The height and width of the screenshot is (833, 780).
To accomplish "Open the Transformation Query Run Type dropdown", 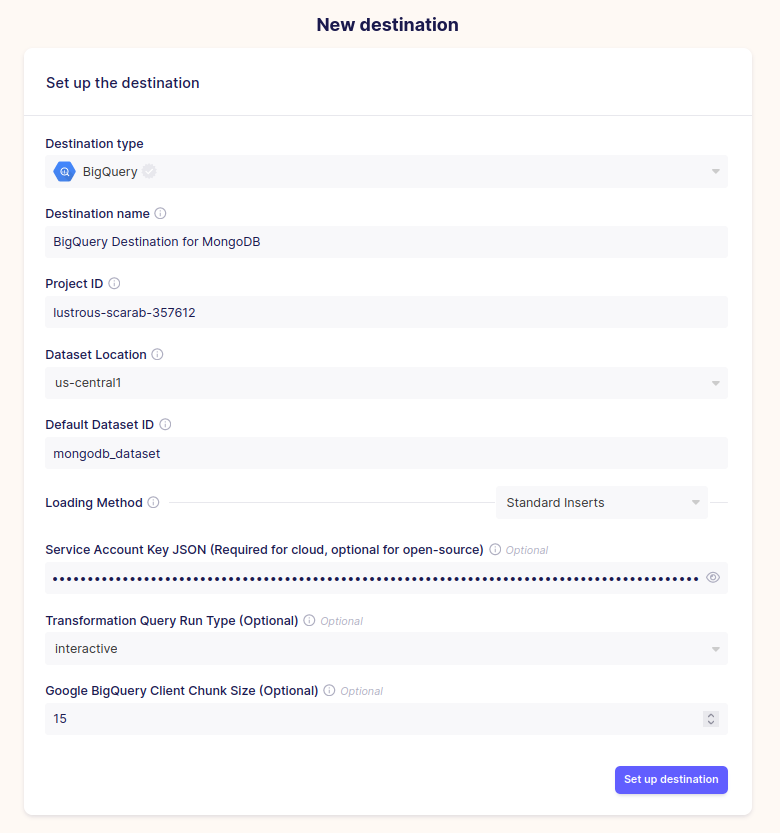I will pos(716,648).
